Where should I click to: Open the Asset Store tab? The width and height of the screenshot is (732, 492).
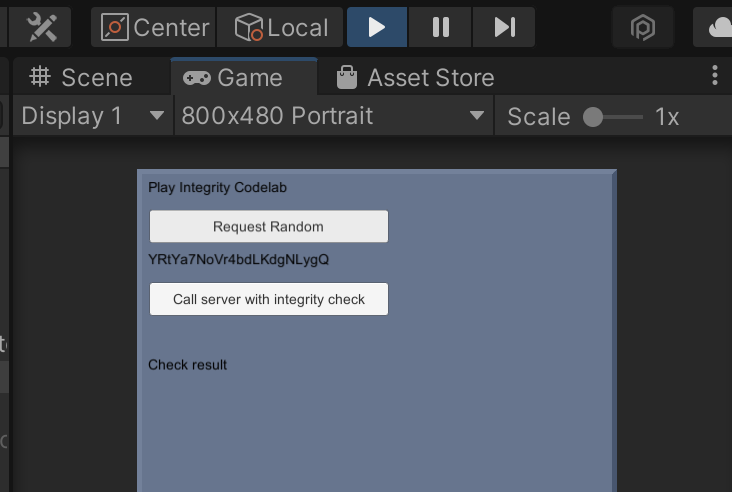pyautogui.click(x=415, y=77)
